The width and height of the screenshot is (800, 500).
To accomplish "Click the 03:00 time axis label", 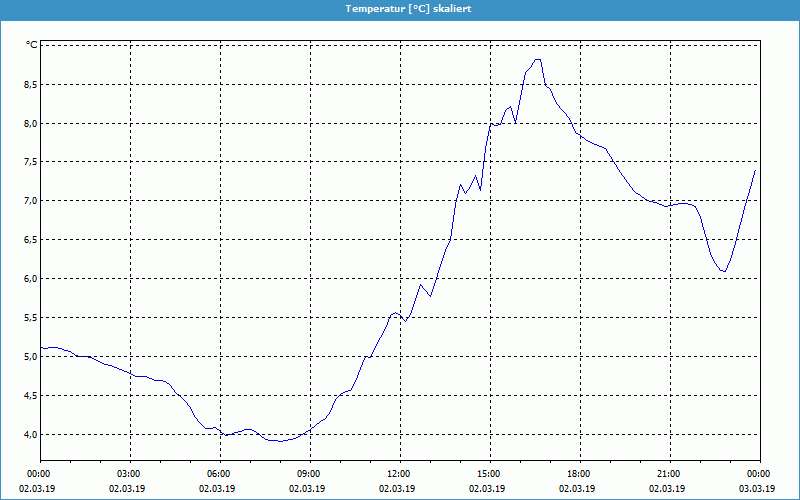I will coord(129,474).
